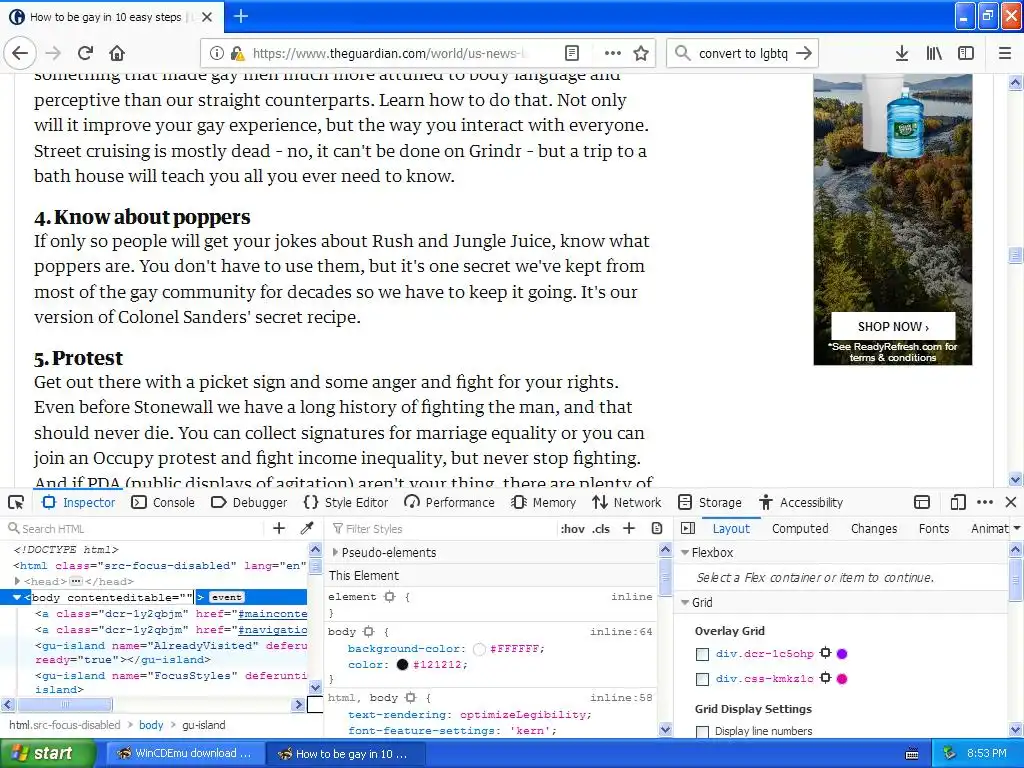Collapse the Grid section

pyautogui.click(x=685, y=603)
